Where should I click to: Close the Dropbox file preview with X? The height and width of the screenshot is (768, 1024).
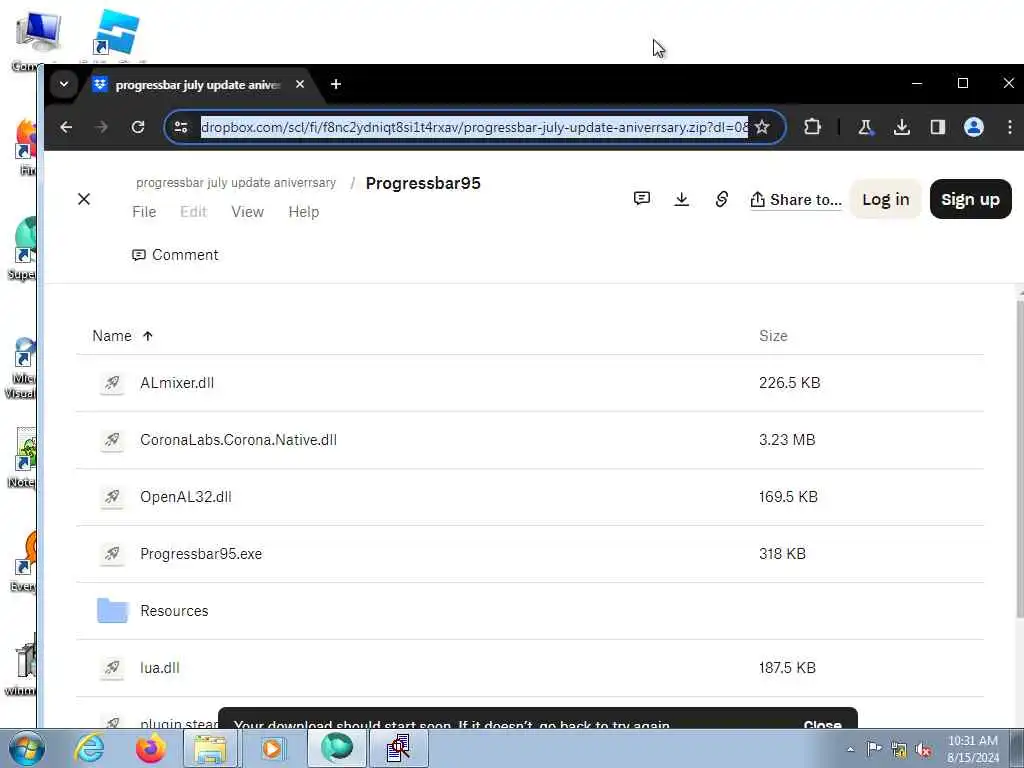coord(84,199)
